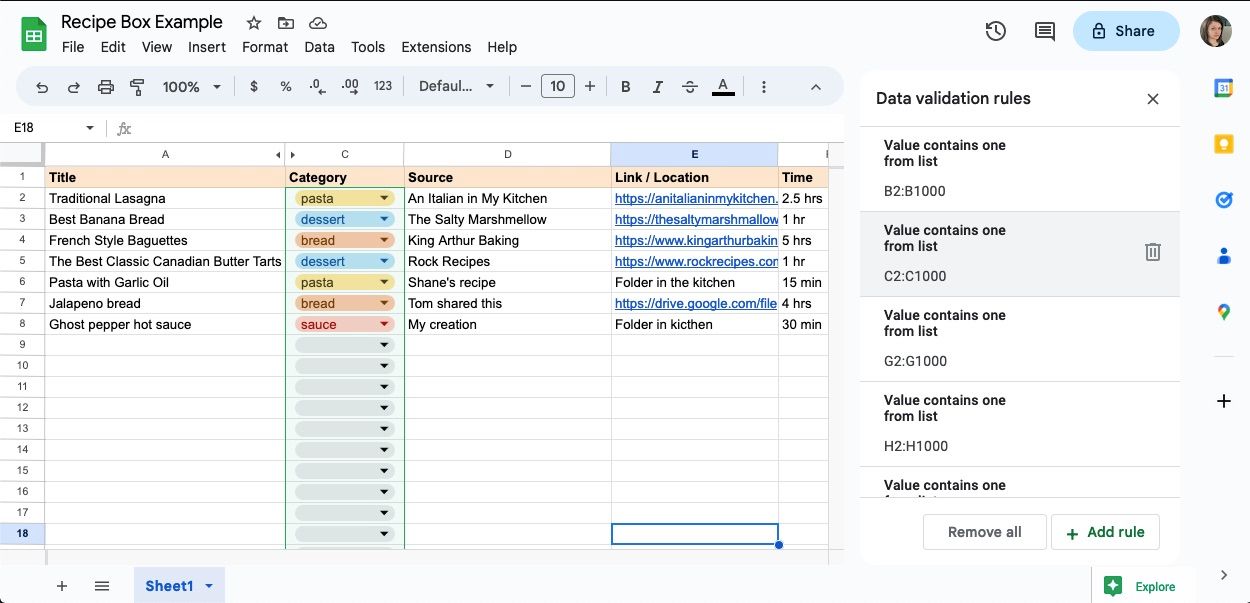The image size is (1250, 603).
Task: Toggle bold formatting
Action: [x=626, y=87]
